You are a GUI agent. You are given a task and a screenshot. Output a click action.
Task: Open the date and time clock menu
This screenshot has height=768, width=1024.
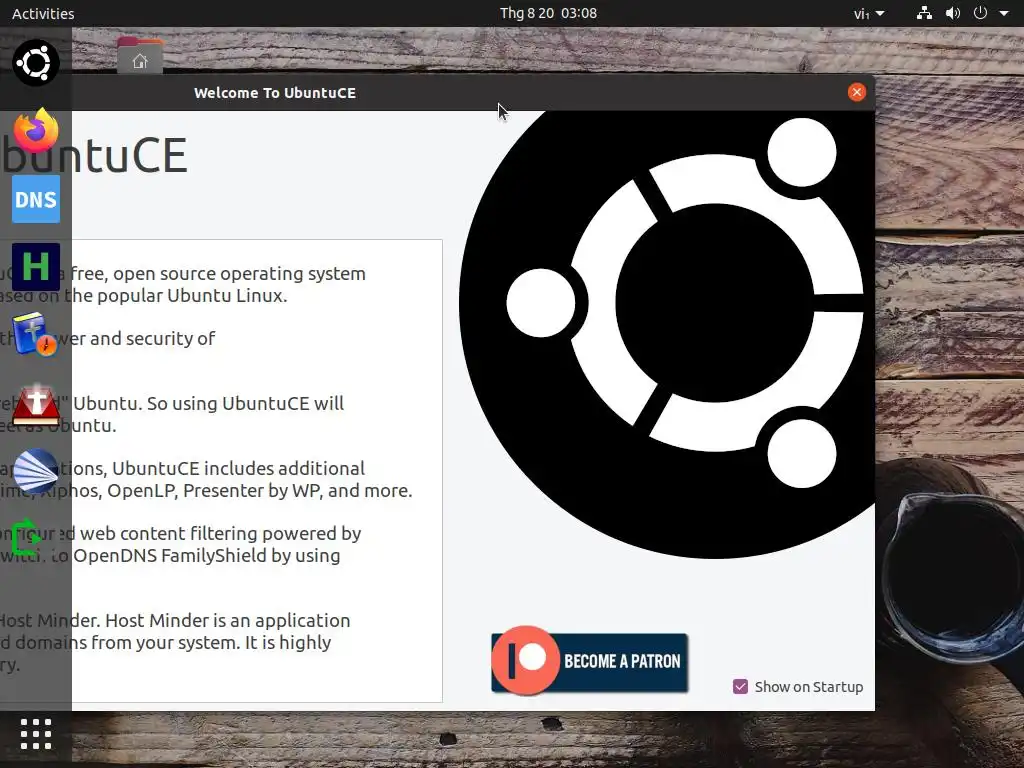tap(548, 13)
